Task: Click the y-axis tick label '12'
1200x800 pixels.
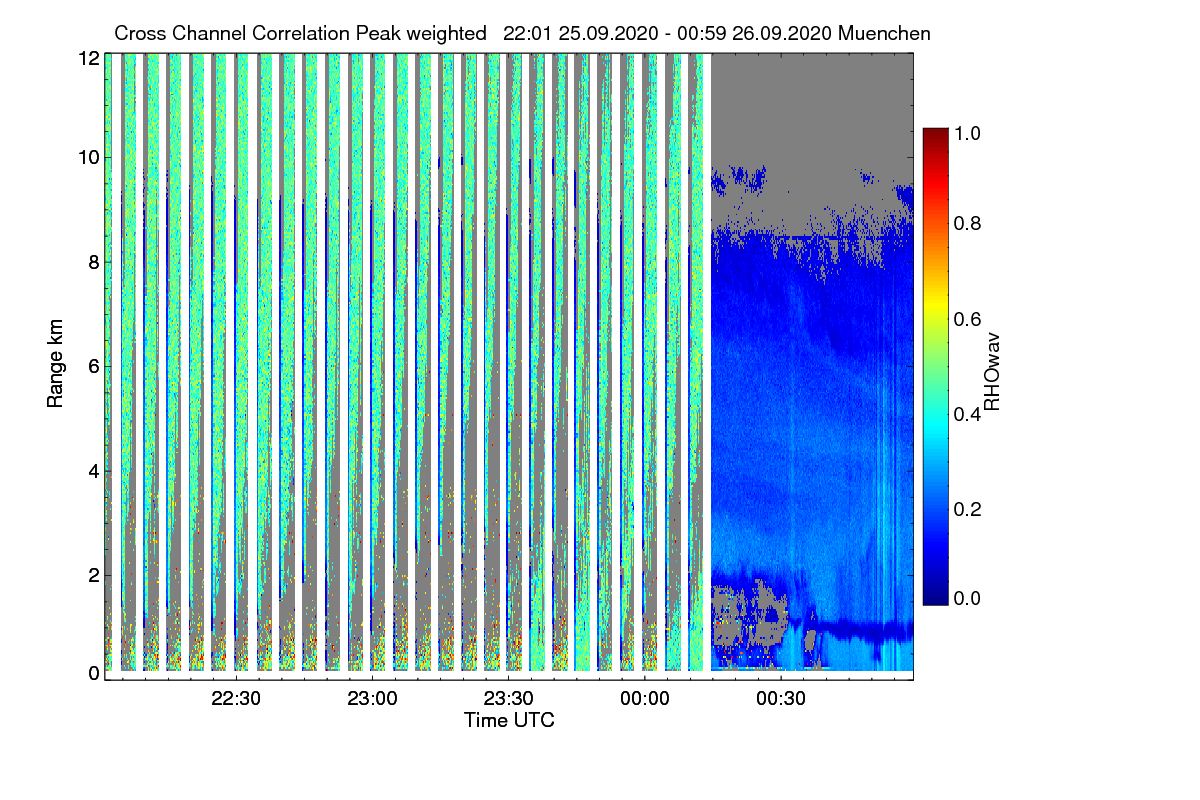Action: click(x=89, y=59)
